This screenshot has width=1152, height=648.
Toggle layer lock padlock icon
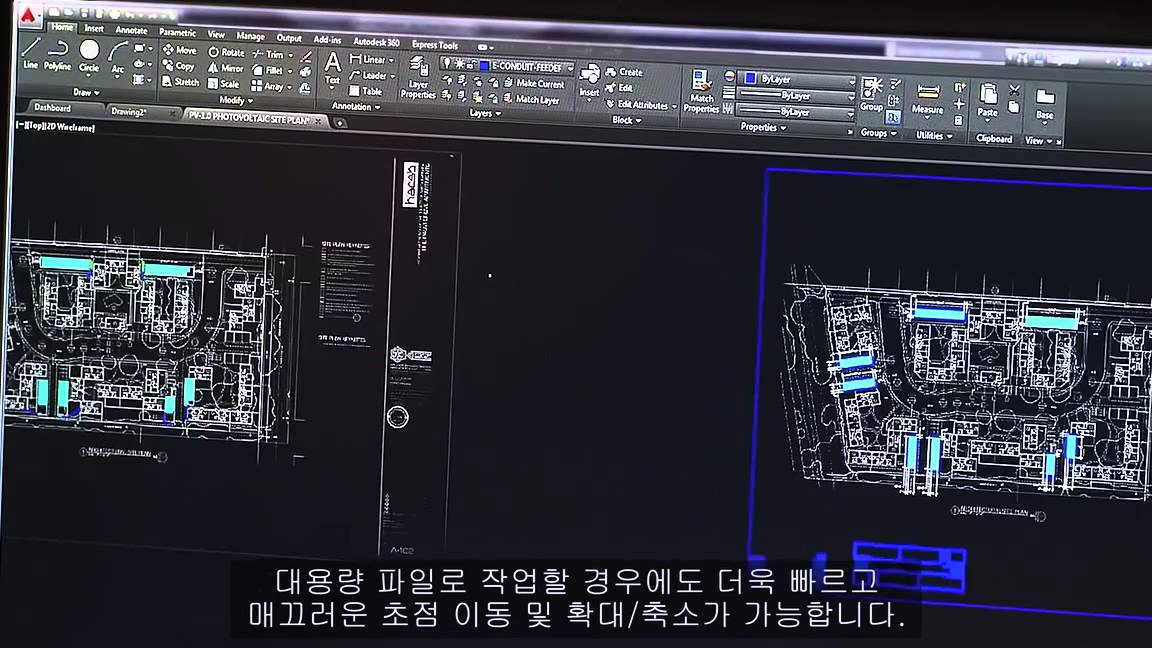click(471, 65)
